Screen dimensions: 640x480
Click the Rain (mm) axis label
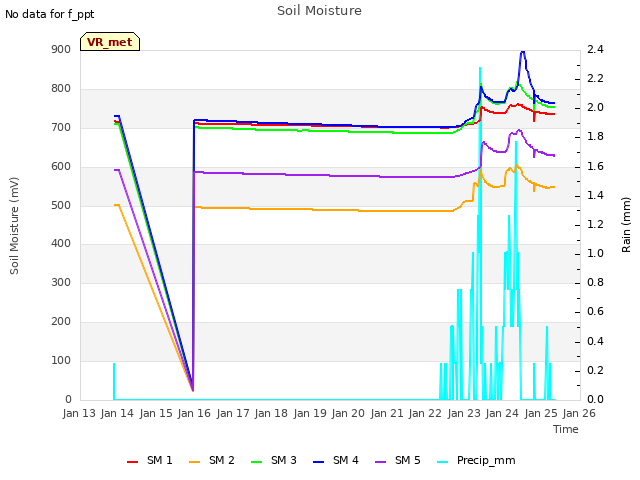(626, 225)
